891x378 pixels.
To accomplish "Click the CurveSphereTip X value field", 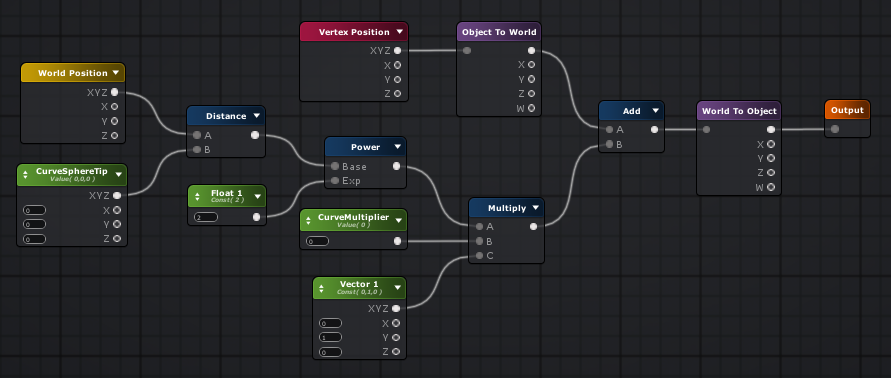I will (34, 210).
